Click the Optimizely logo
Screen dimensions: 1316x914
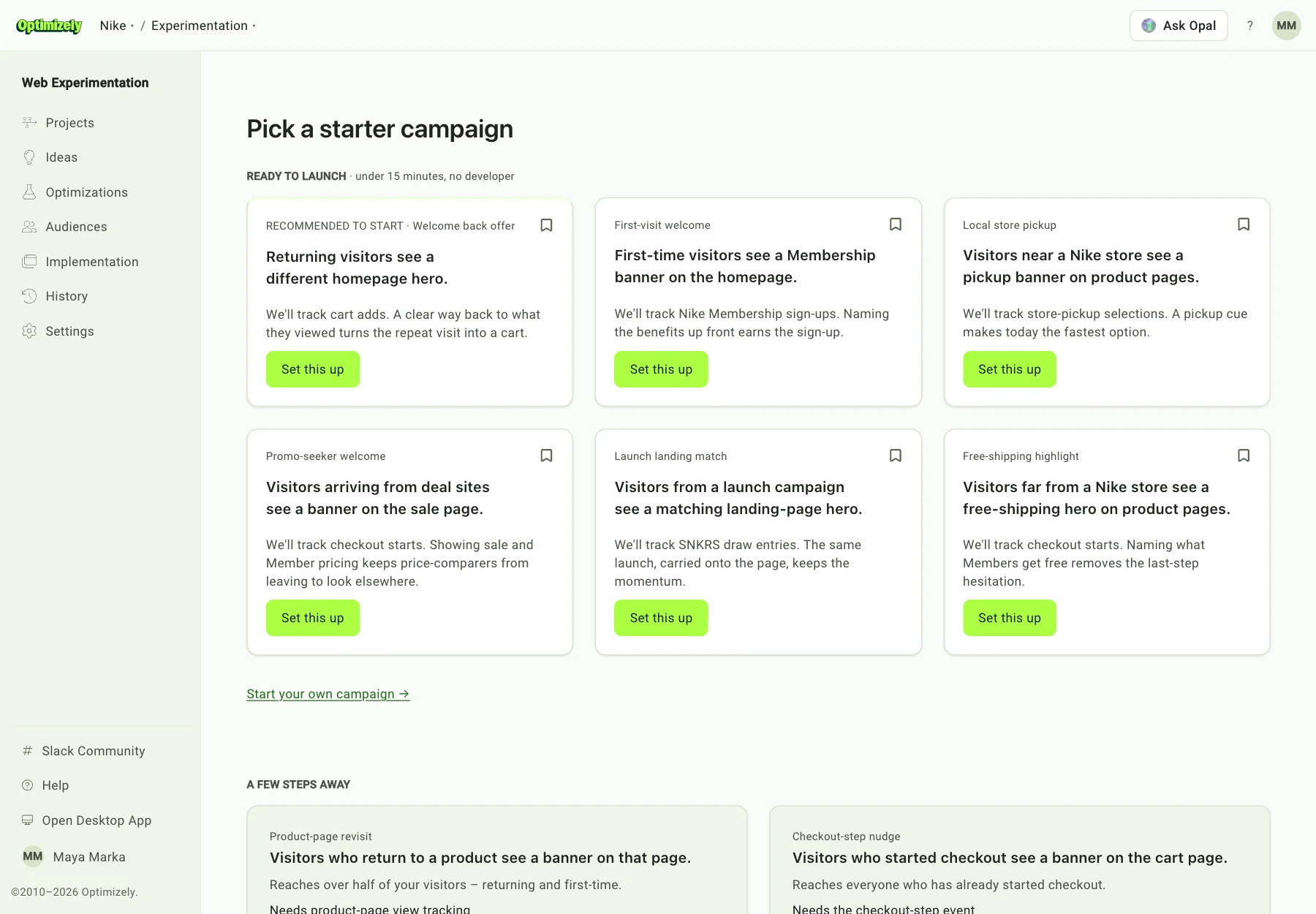[49, 26]
